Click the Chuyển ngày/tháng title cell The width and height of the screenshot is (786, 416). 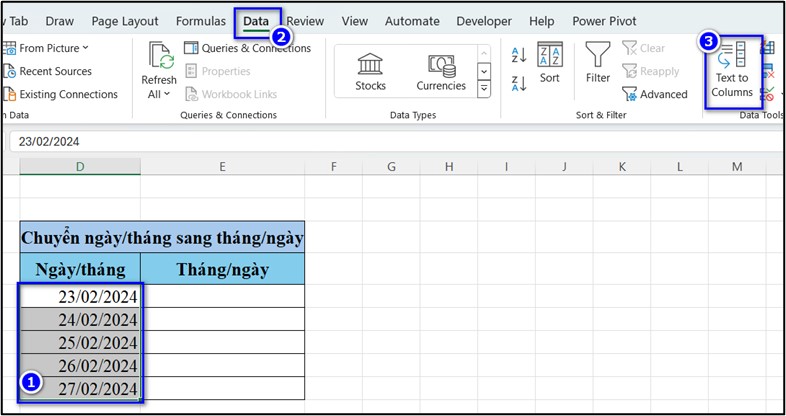coord(162,238)
